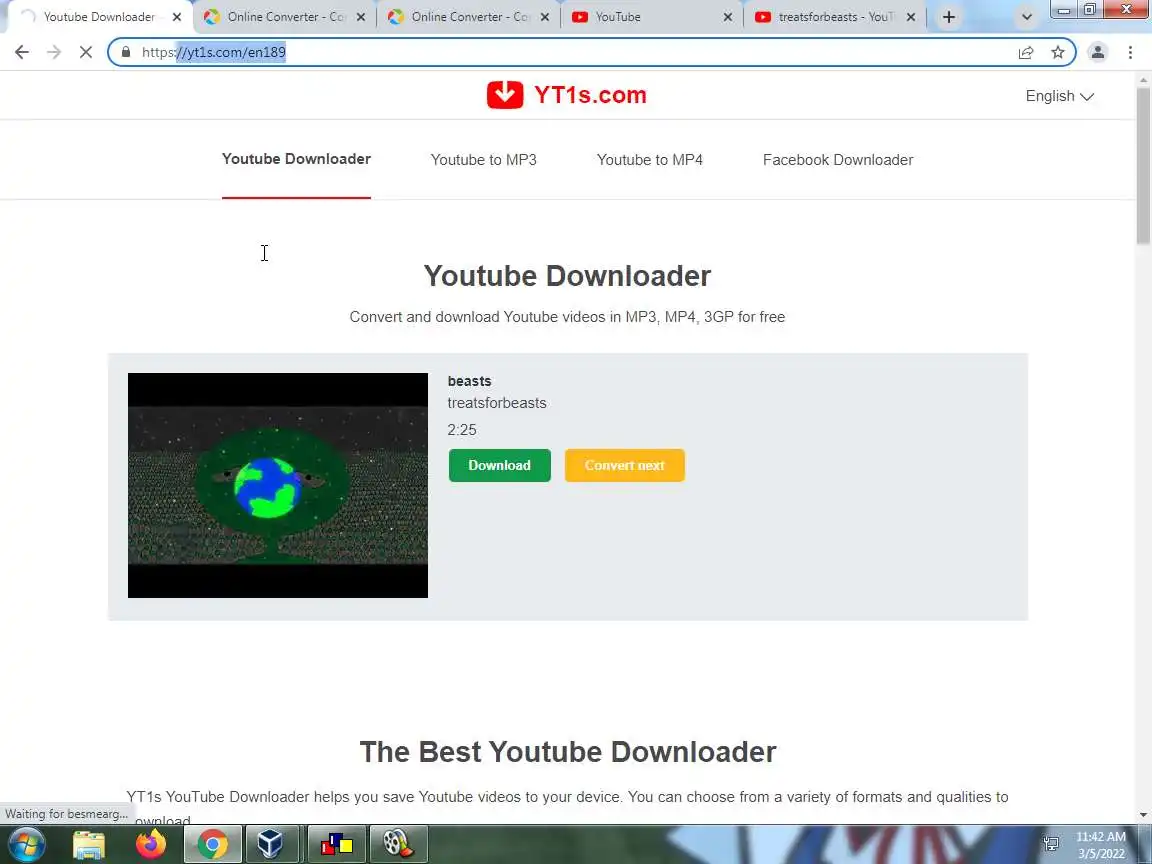This screenshot has height=864, width=1152.
Task: Stop loading the page
Action: pos(86,52)
